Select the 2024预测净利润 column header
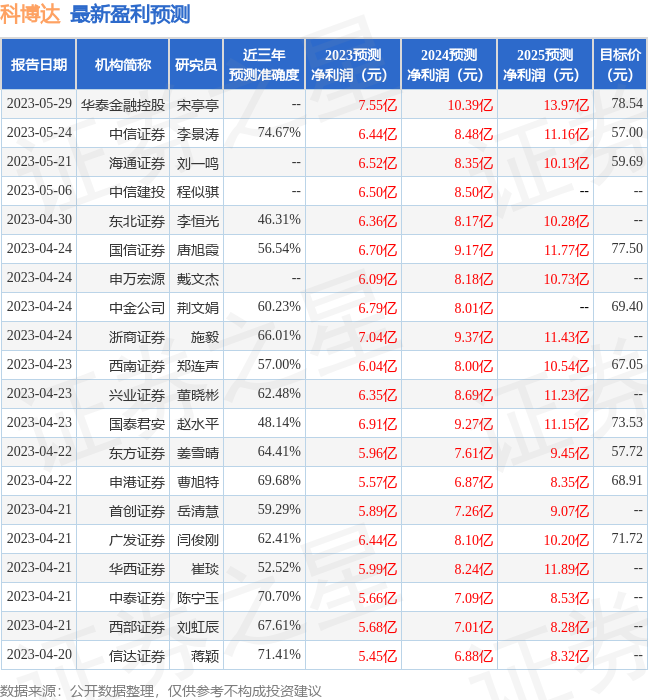The image size is (648, 700). (x=449, y=64)
